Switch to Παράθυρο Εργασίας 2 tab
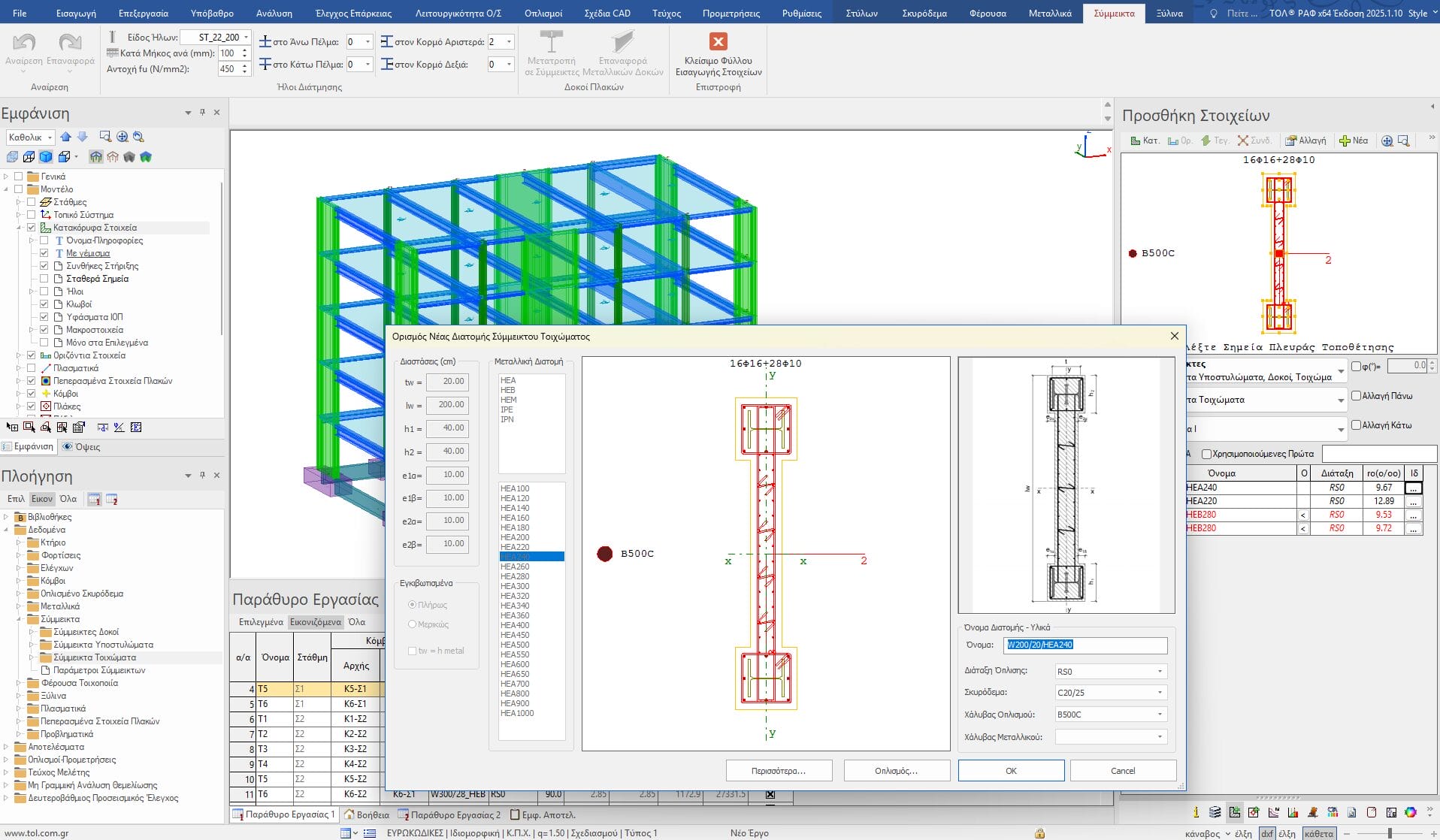The height and width of the screenshot is (840, 1440). point(449,814)
